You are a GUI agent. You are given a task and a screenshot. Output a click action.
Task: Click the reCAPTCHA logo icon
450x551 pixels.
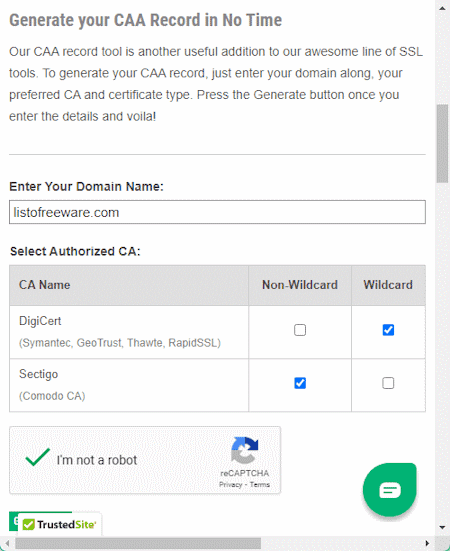pos(244,450)
